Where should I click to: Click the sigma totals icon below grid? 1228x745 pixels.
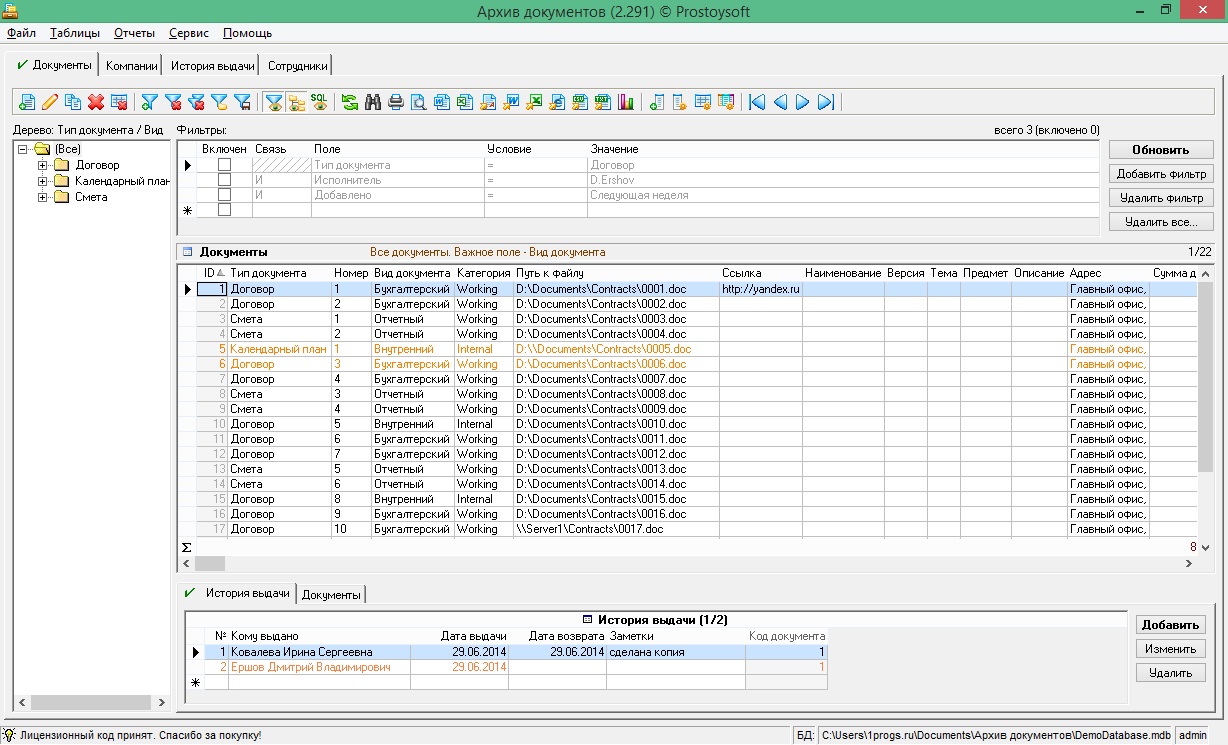186,547
